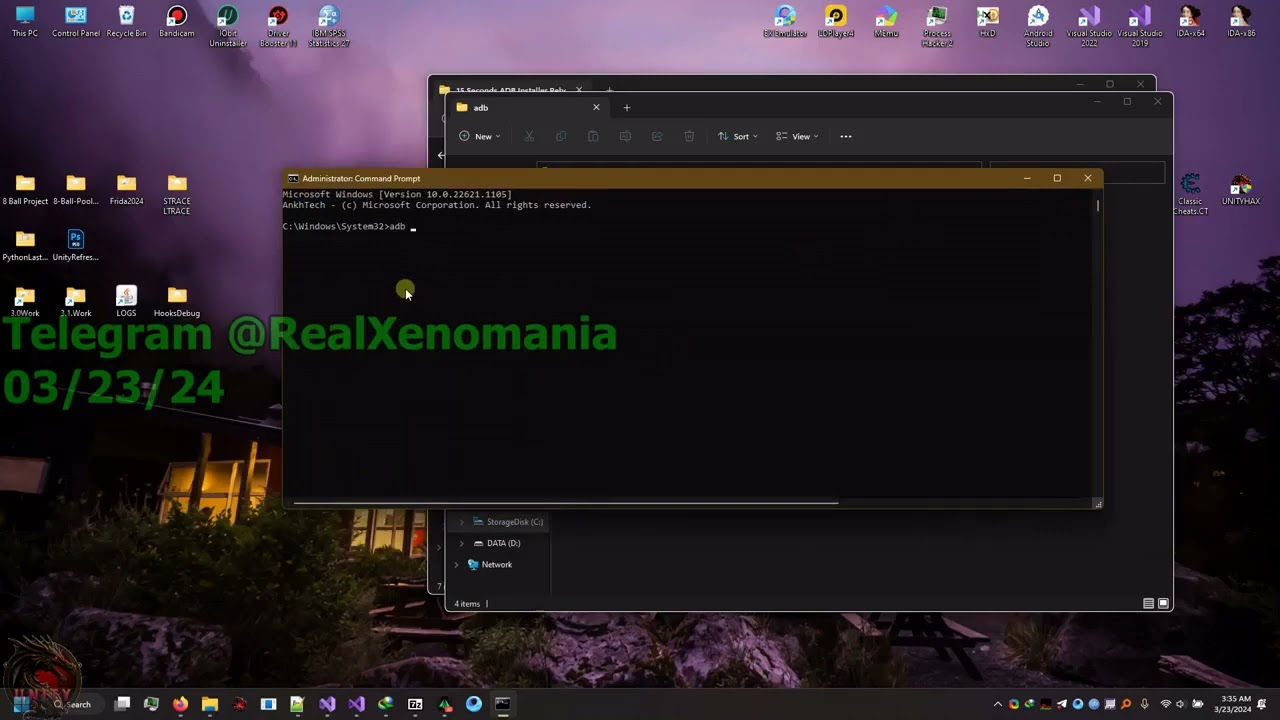This screenshot has width=1280, height=720.
Task: Open the Command Prompt taskbar icon
Action: 503,704
